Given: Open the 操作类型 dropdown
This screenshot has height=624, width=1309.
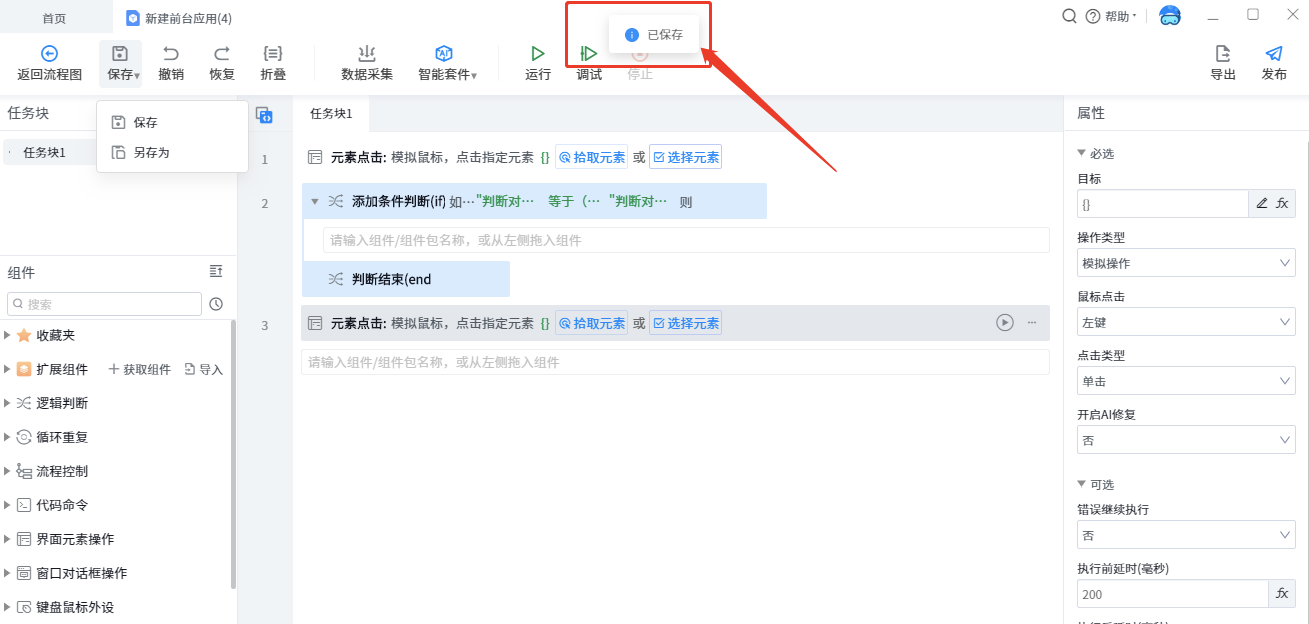Looking at the screenshot, I should point(1185,264).
